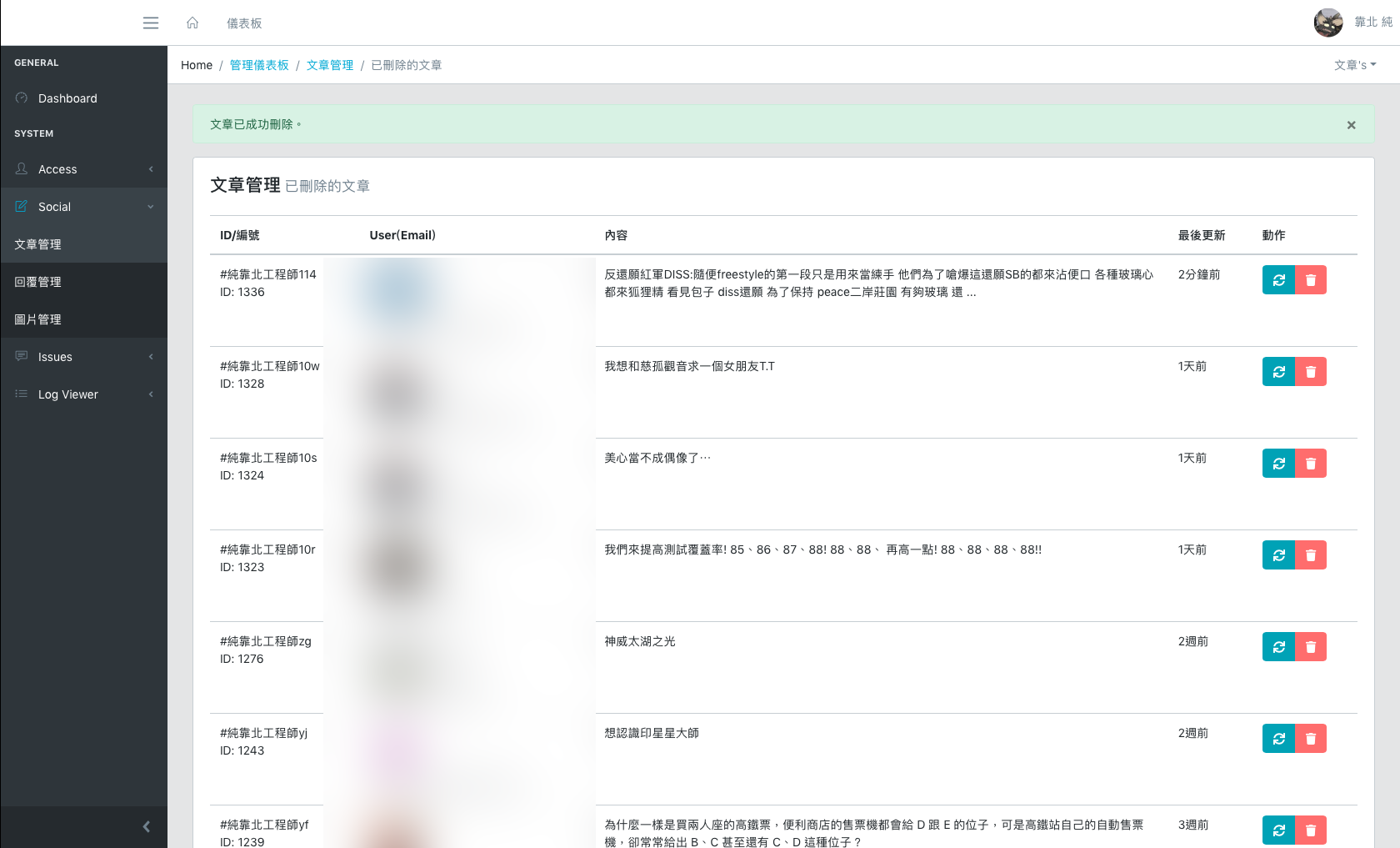Open the home icon in top bar
Viewport: 1400px width, 848px height.
(192, 23)
